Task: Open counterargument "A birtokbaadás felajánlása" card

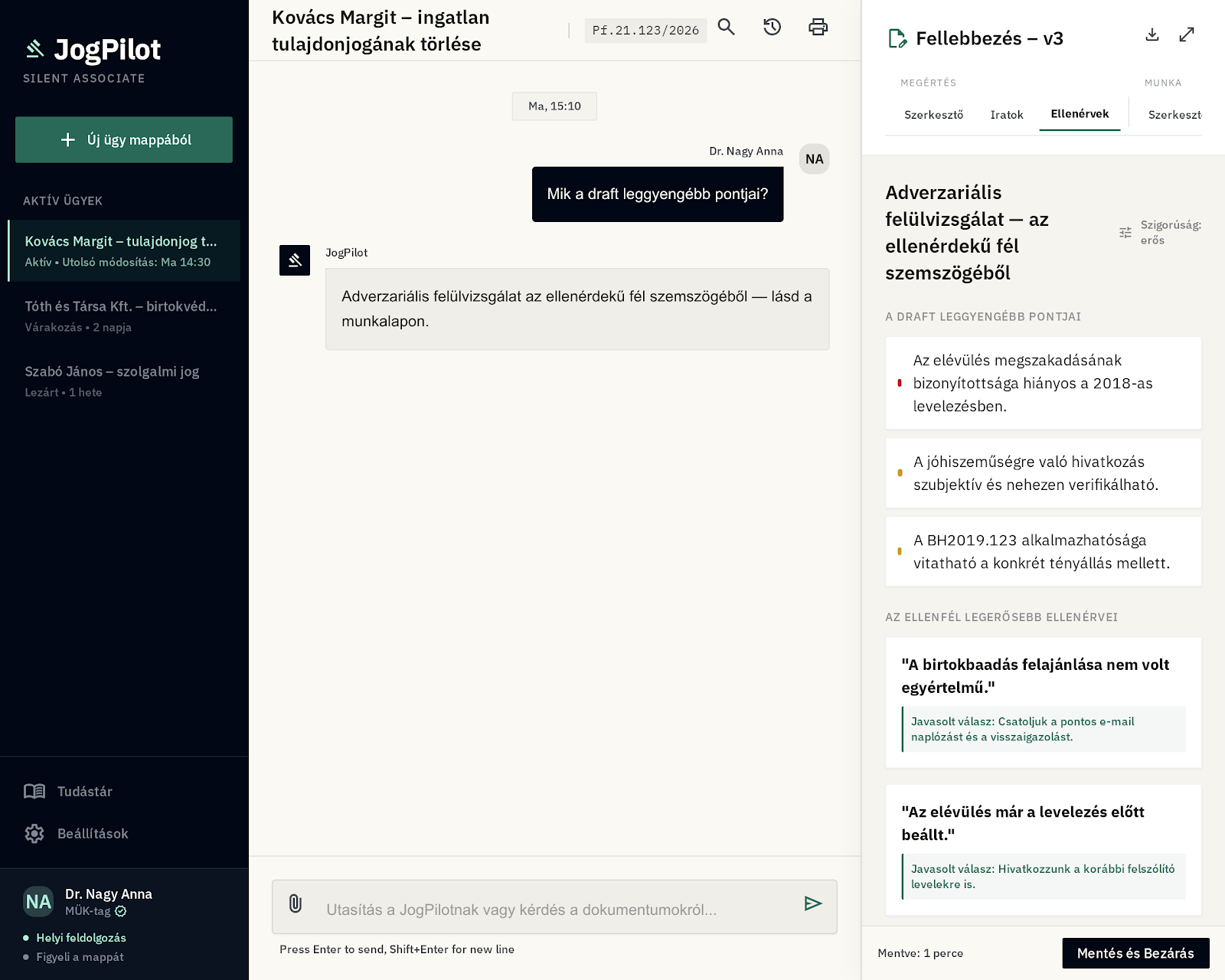Action: tap(1044, 703)
